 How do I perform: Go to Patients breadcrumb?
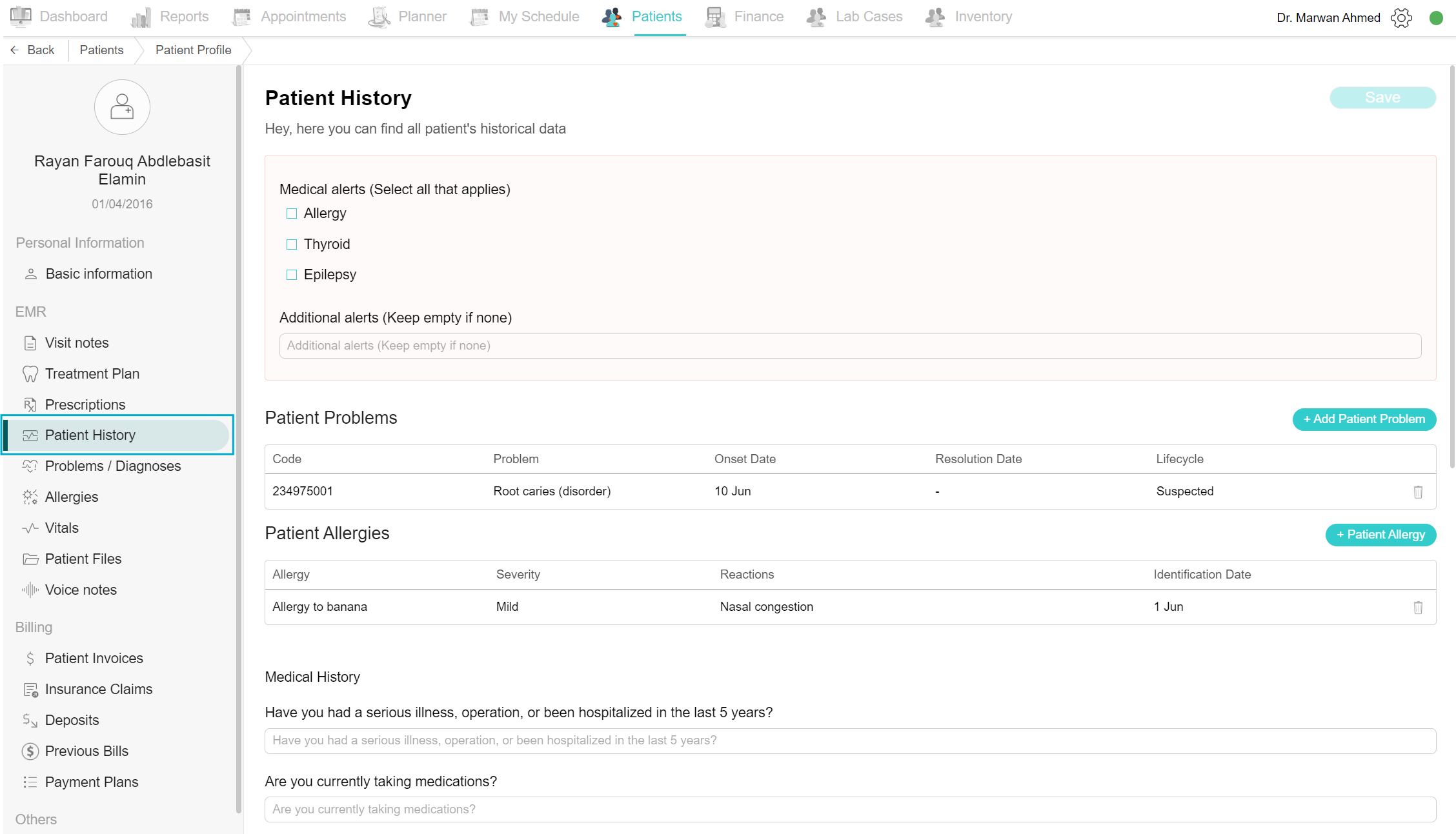(x=101, y=50)
